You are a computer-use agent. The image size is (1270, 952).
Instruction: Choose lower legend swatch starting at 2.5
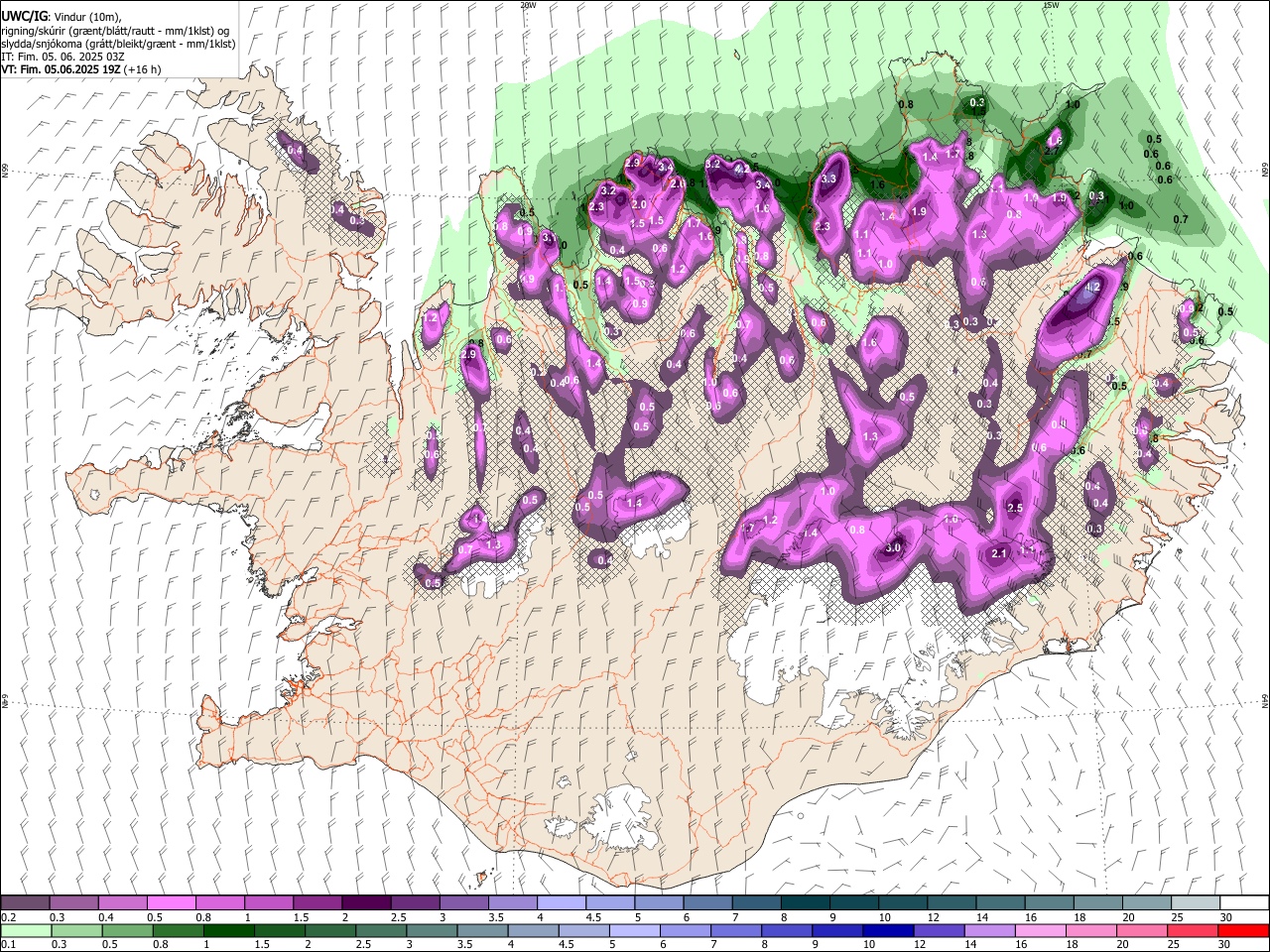pyautogui.click(x=380, y=931)
